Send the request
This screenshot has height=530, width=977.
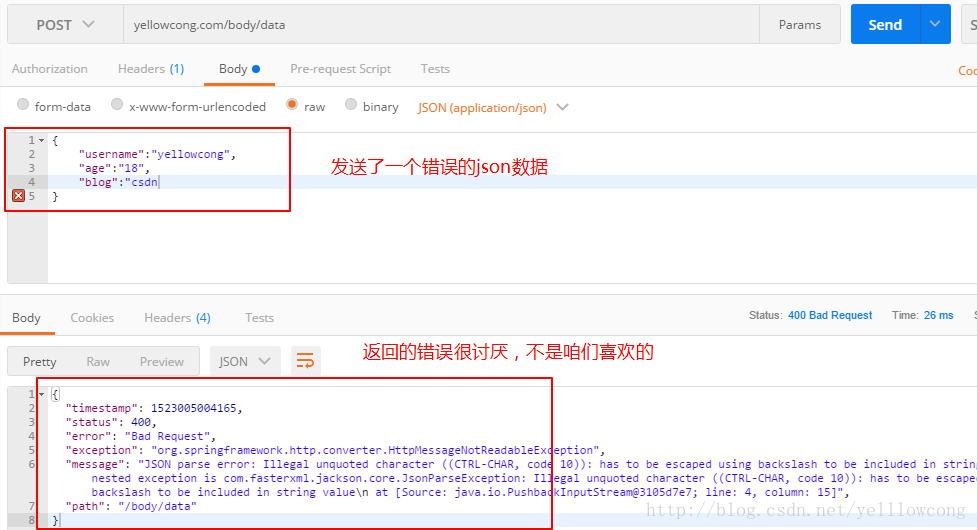885,25
